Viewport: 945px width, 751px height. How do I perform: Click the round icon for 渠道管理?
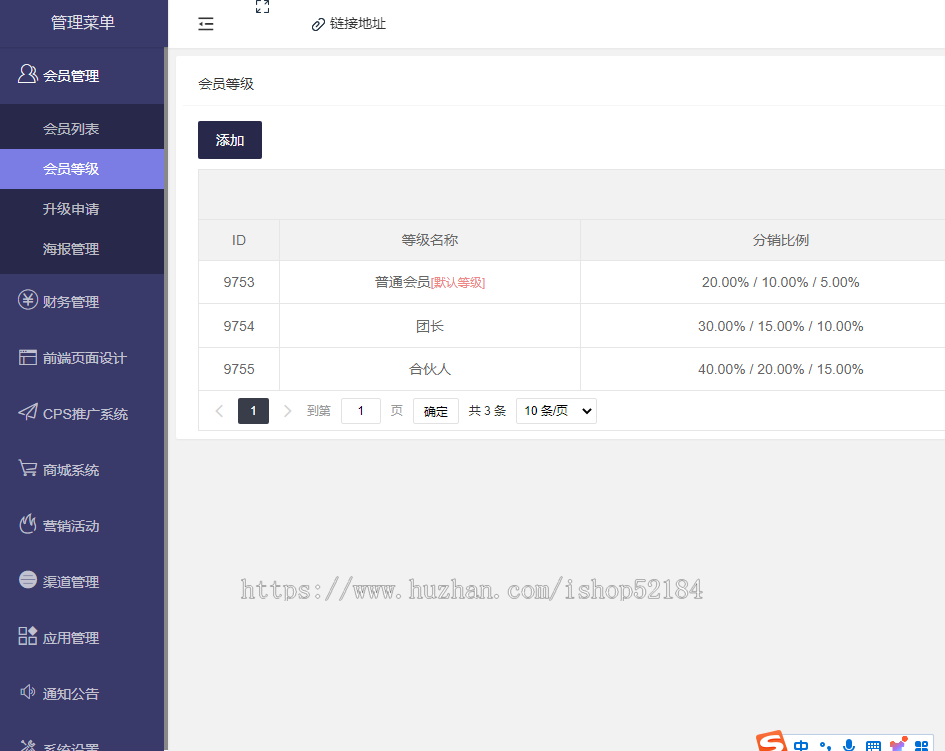(28, 579)
